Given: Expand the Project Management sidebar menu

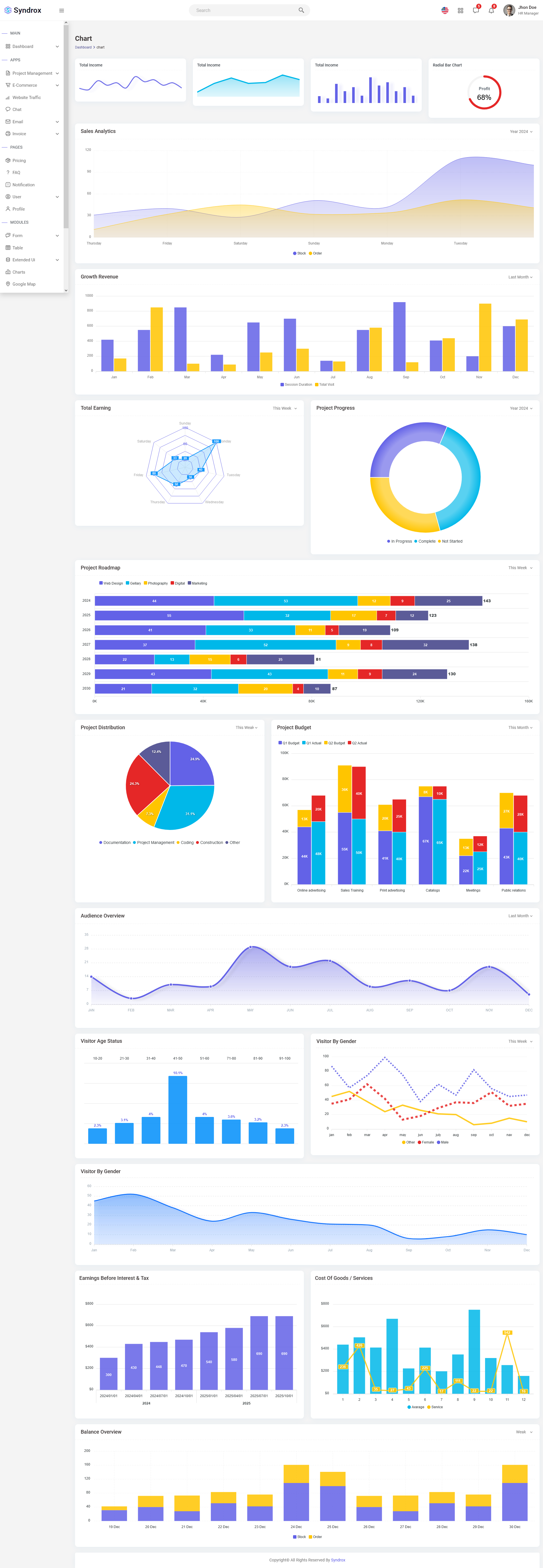Looking at the screenshot, I should coord(32,73).
